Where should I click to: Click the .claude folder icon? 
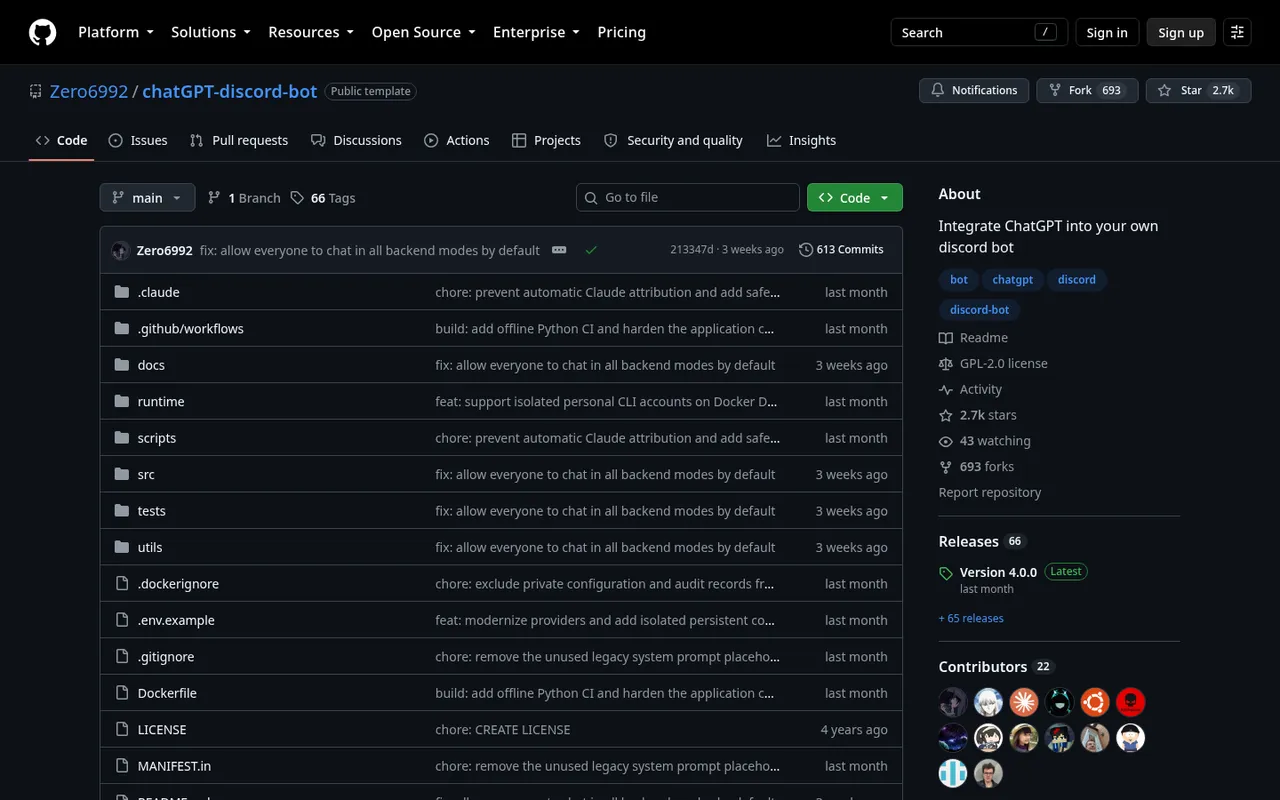click(x=122, y=292)
